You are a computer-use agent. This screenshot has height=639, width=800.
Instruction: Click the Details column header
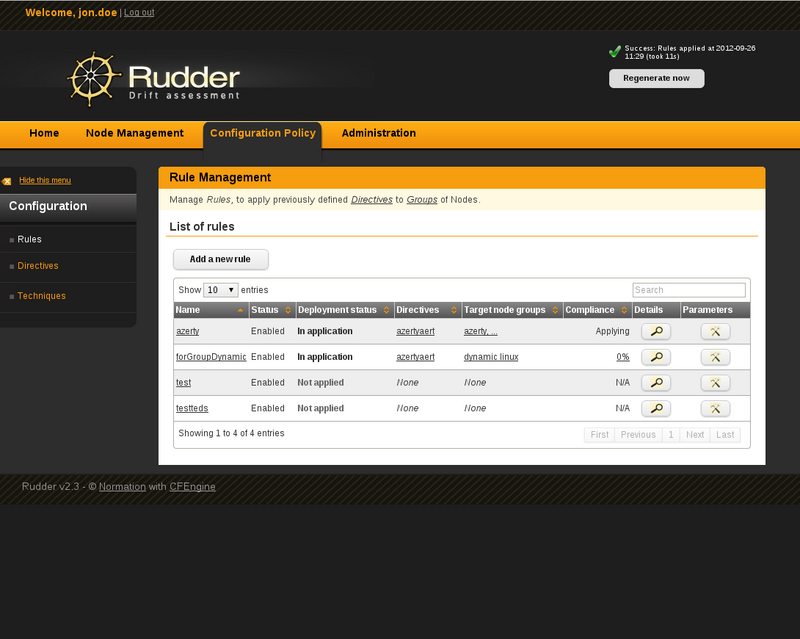pyautogui.click(x=656, y=310)
